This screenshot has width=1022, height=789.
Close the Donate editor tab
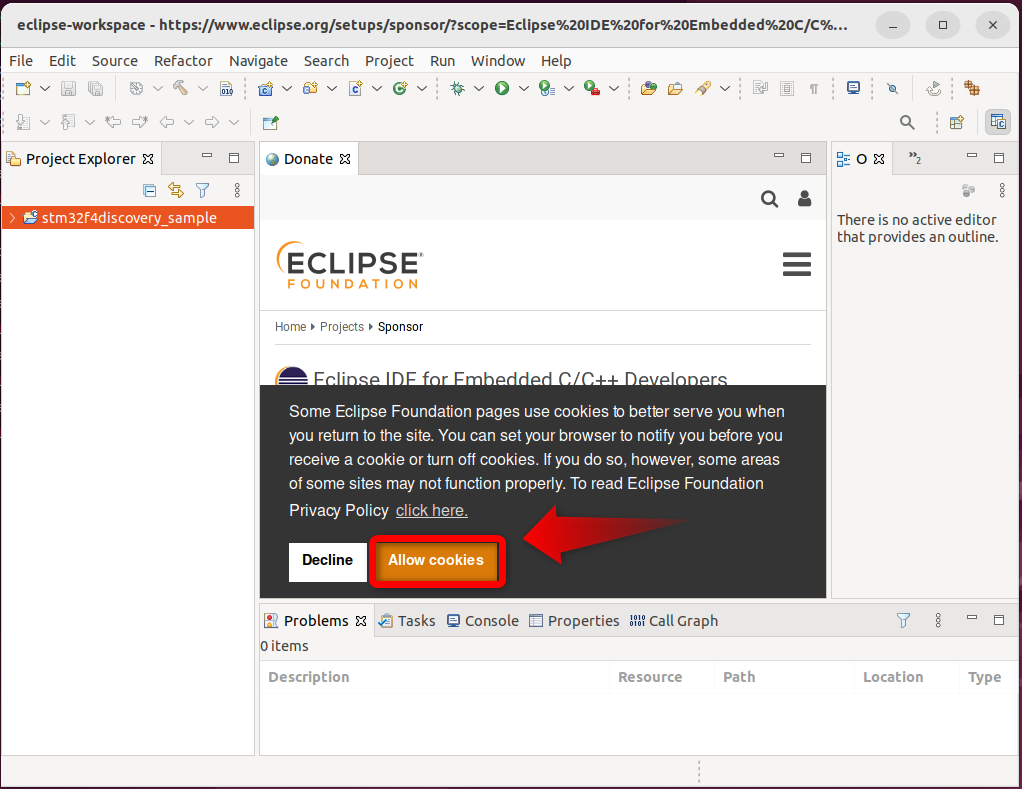pos(345,159)
